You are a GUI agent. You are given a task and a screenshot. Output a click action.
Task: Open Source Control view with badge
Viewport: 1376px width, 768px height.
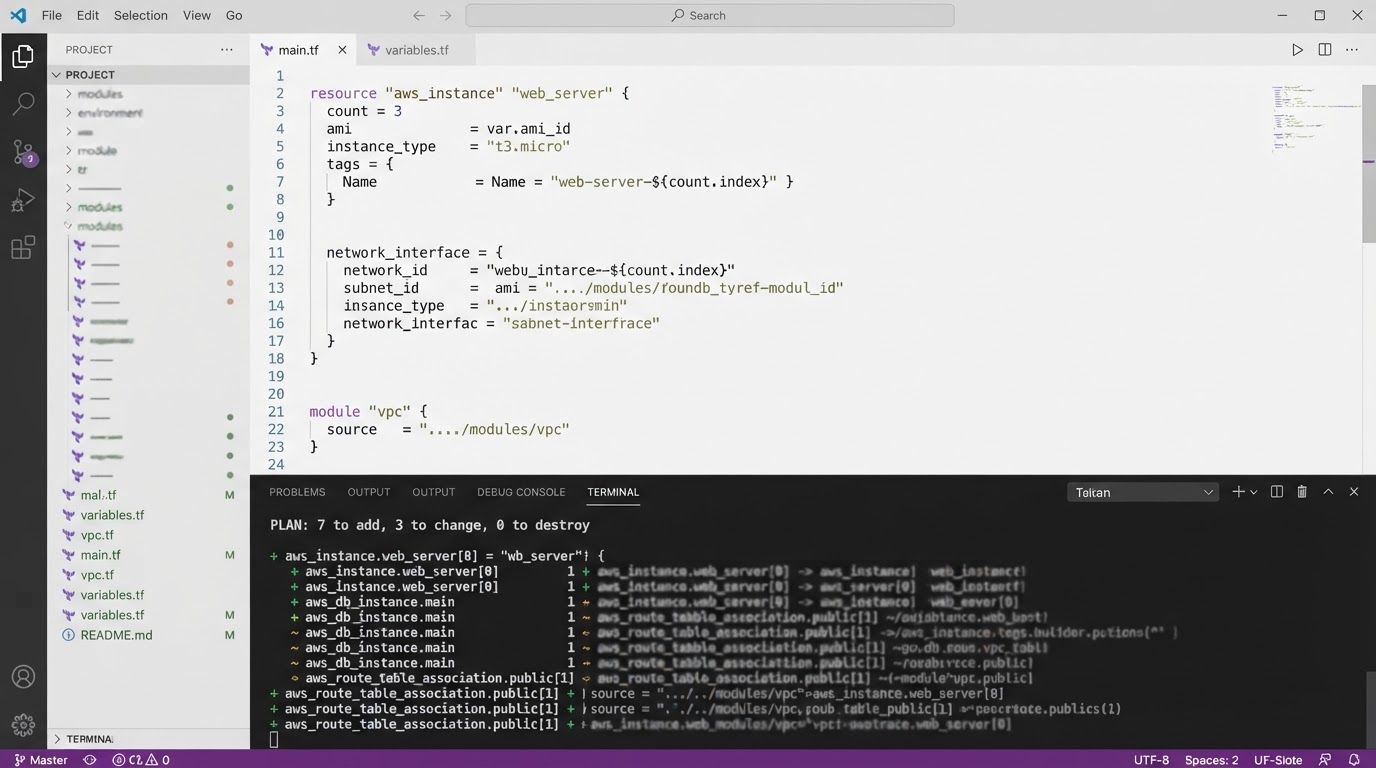[23, 152]
